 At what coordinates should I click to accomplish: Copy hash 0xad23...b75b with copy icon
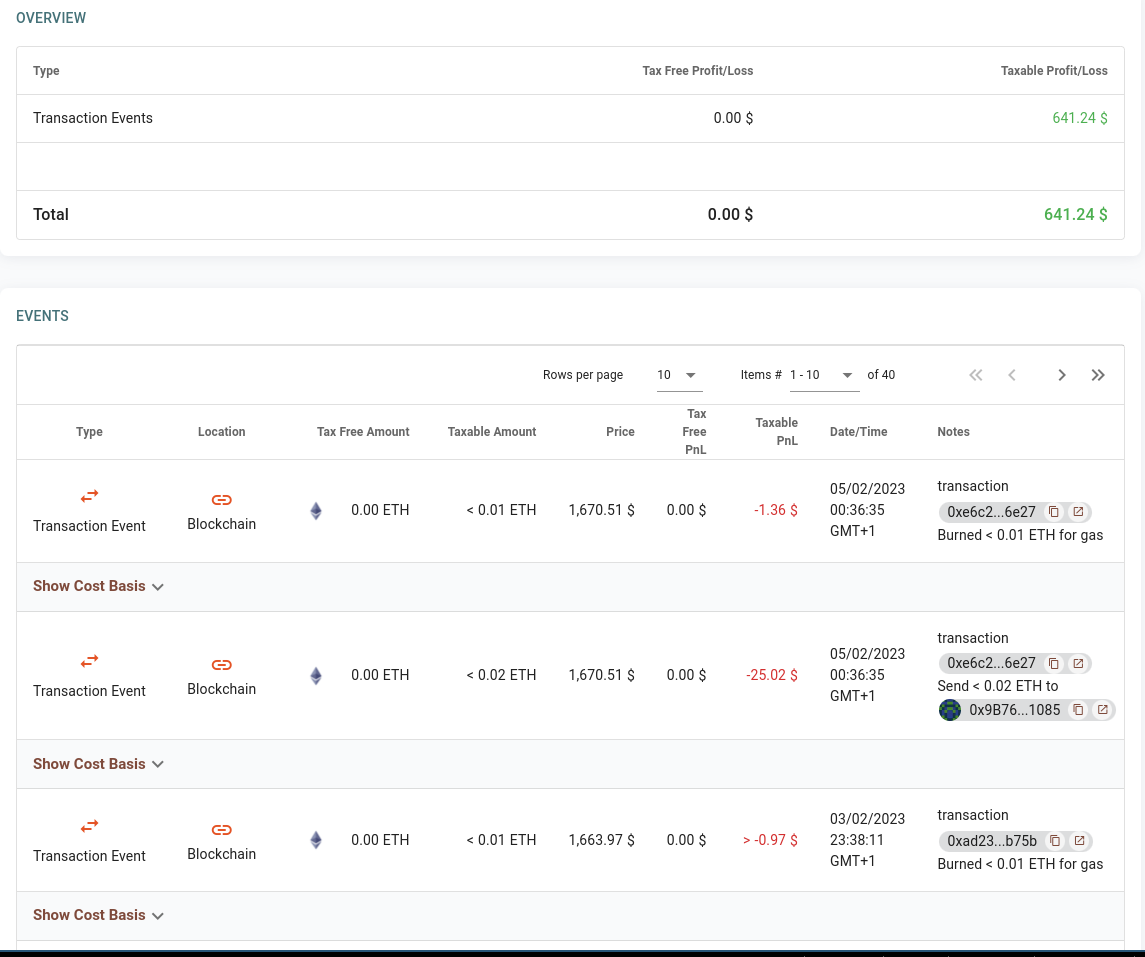[x=1055, y=841]
